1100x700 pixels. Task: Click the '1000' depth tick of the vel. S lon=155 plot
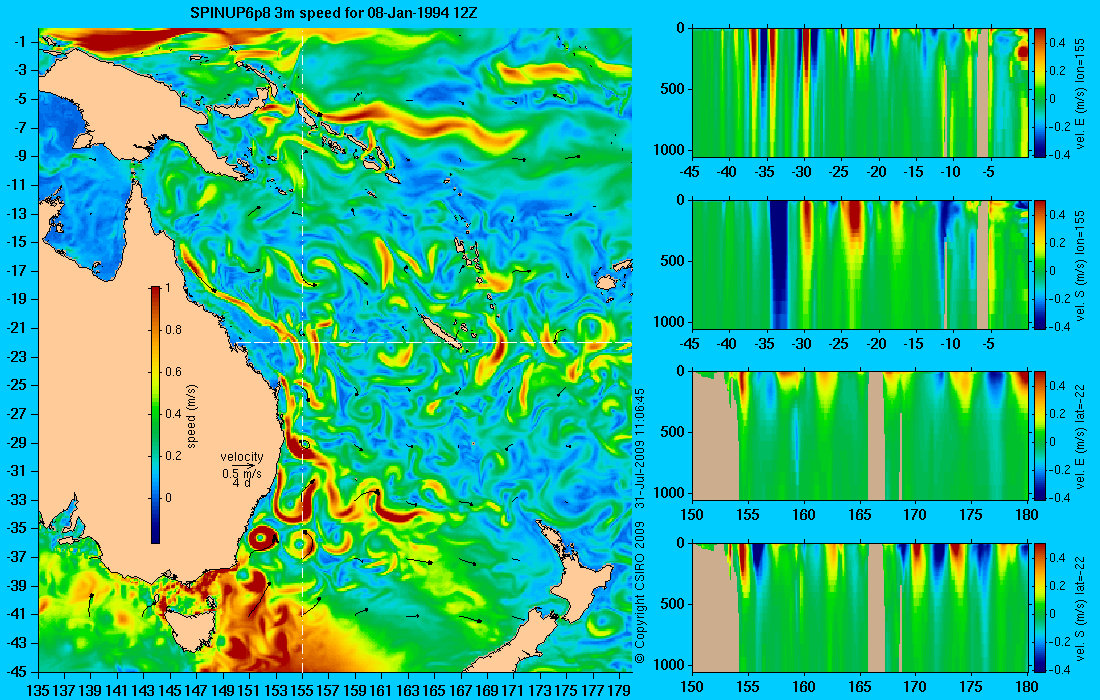coord(671,322)
